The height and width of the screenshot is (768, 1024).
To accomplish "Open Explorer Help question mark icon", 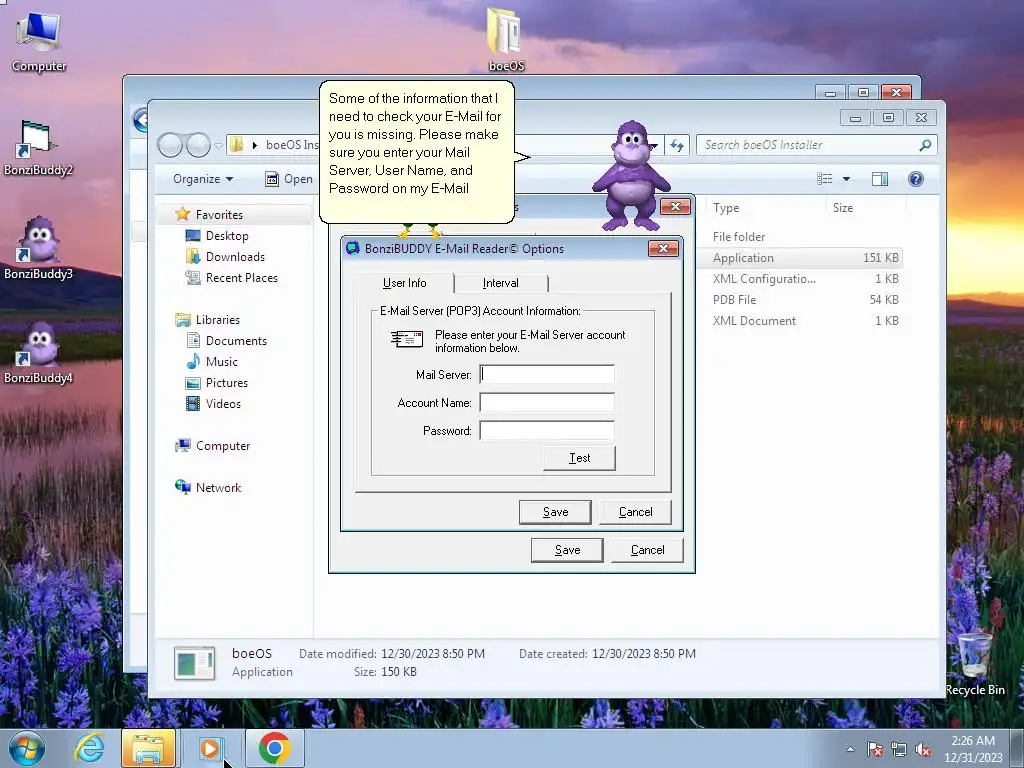I will (916, 179).
